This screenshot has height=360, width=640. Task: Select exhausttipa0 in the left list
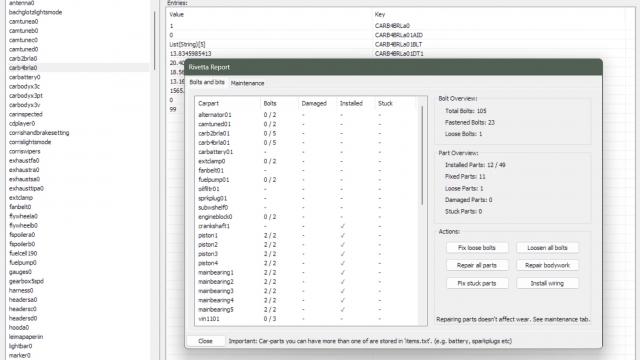[x=26, y=188]
